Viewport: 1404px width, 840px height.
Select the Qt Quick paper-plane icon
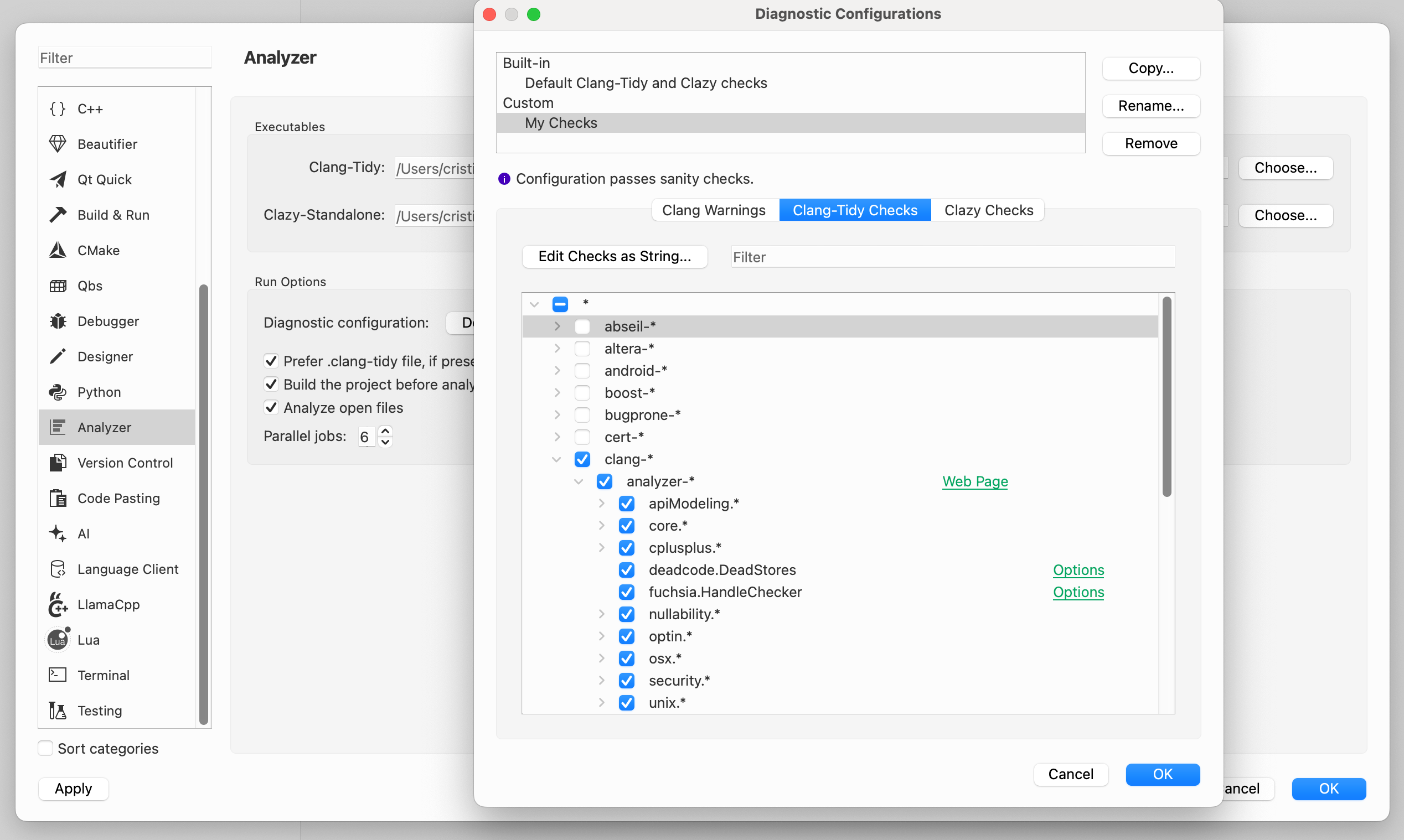[x=58, y=179]
